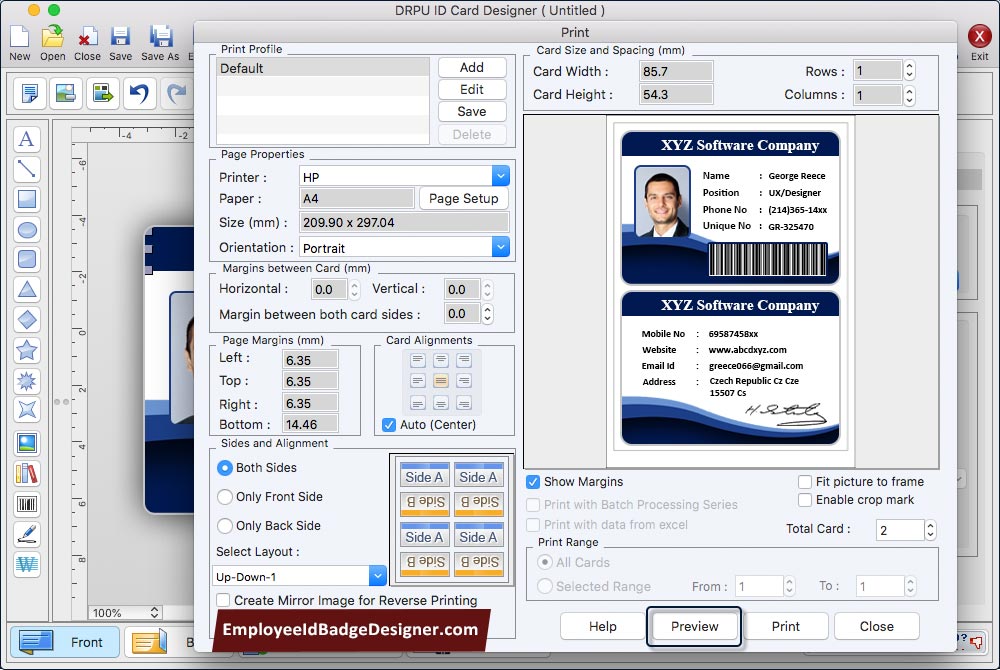Enable crop mark checkbox
The height and width of the screenshot is (670, 1000).
pos(805,500)
